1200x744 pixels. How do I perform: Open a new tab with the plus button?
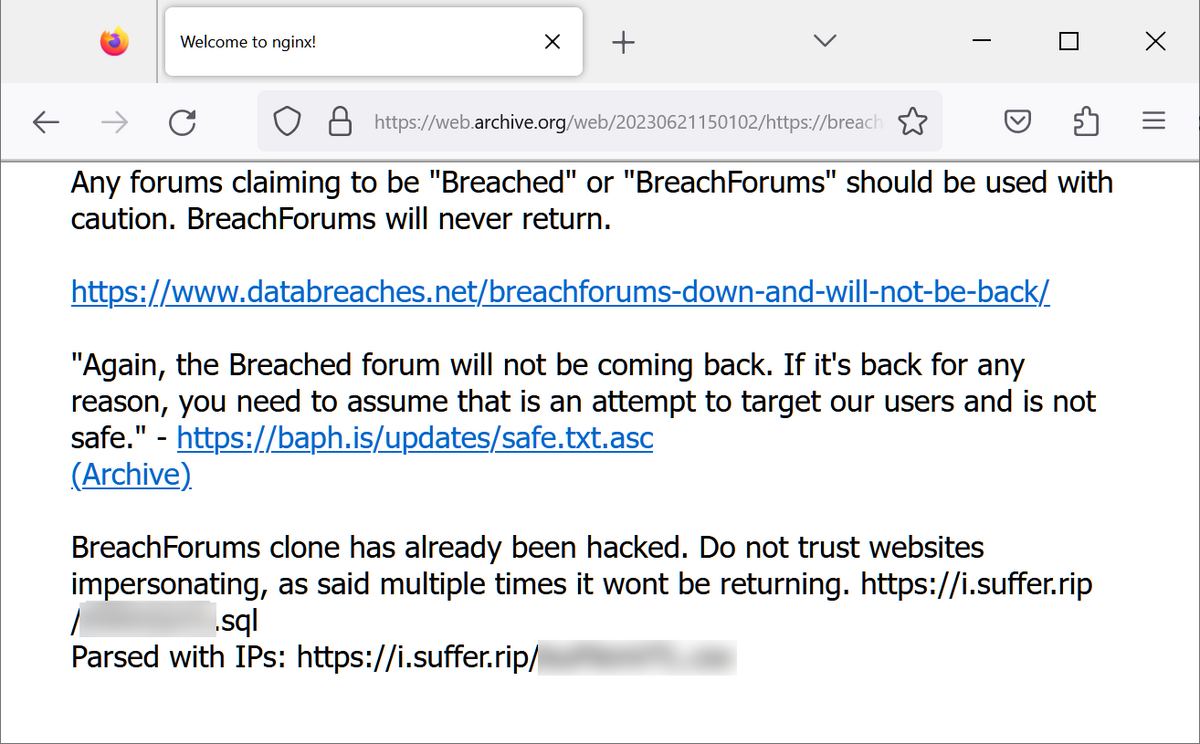click(x=623, y=41)
